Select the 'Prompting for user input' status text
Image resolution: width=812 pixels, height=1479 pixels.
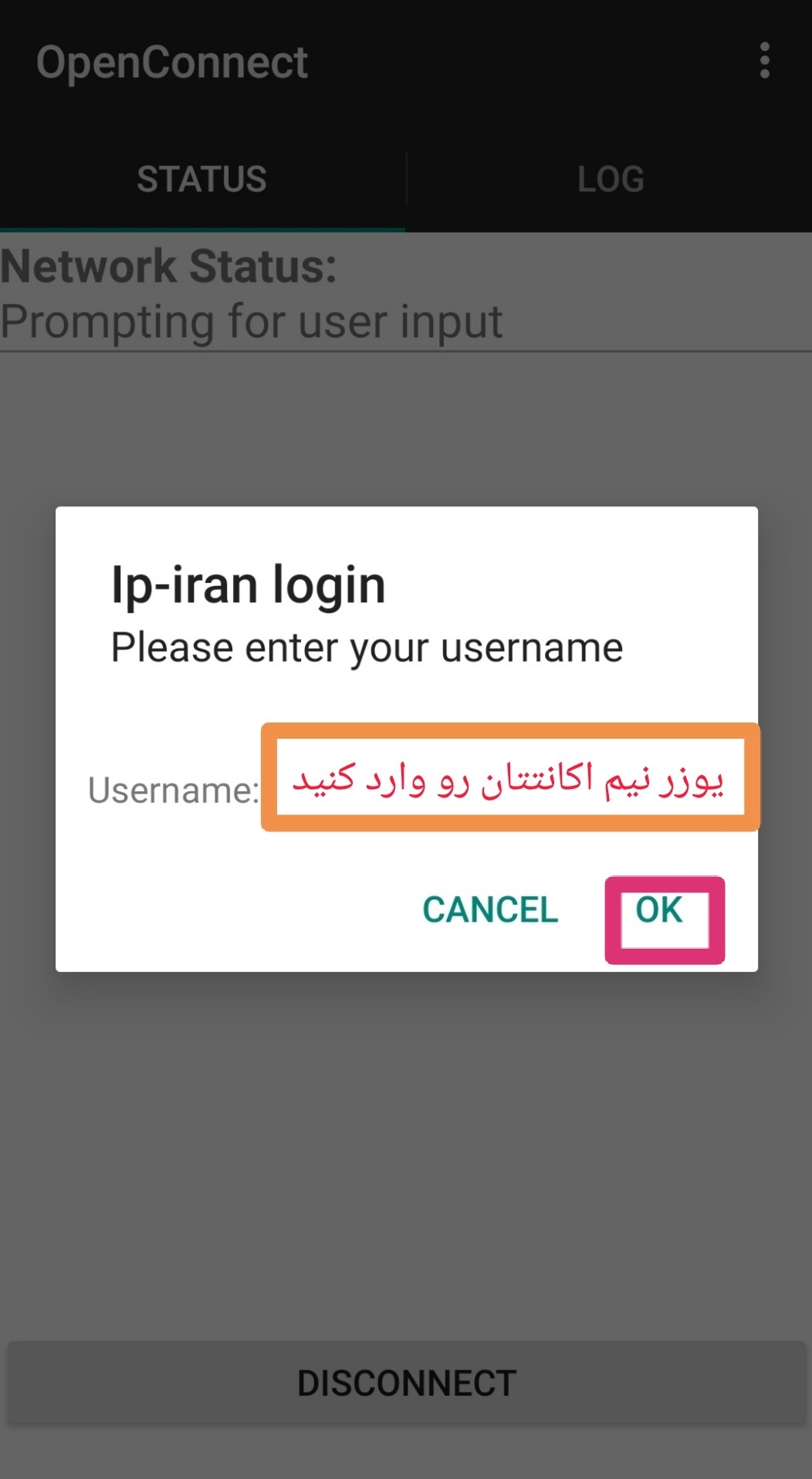(251, 322)
